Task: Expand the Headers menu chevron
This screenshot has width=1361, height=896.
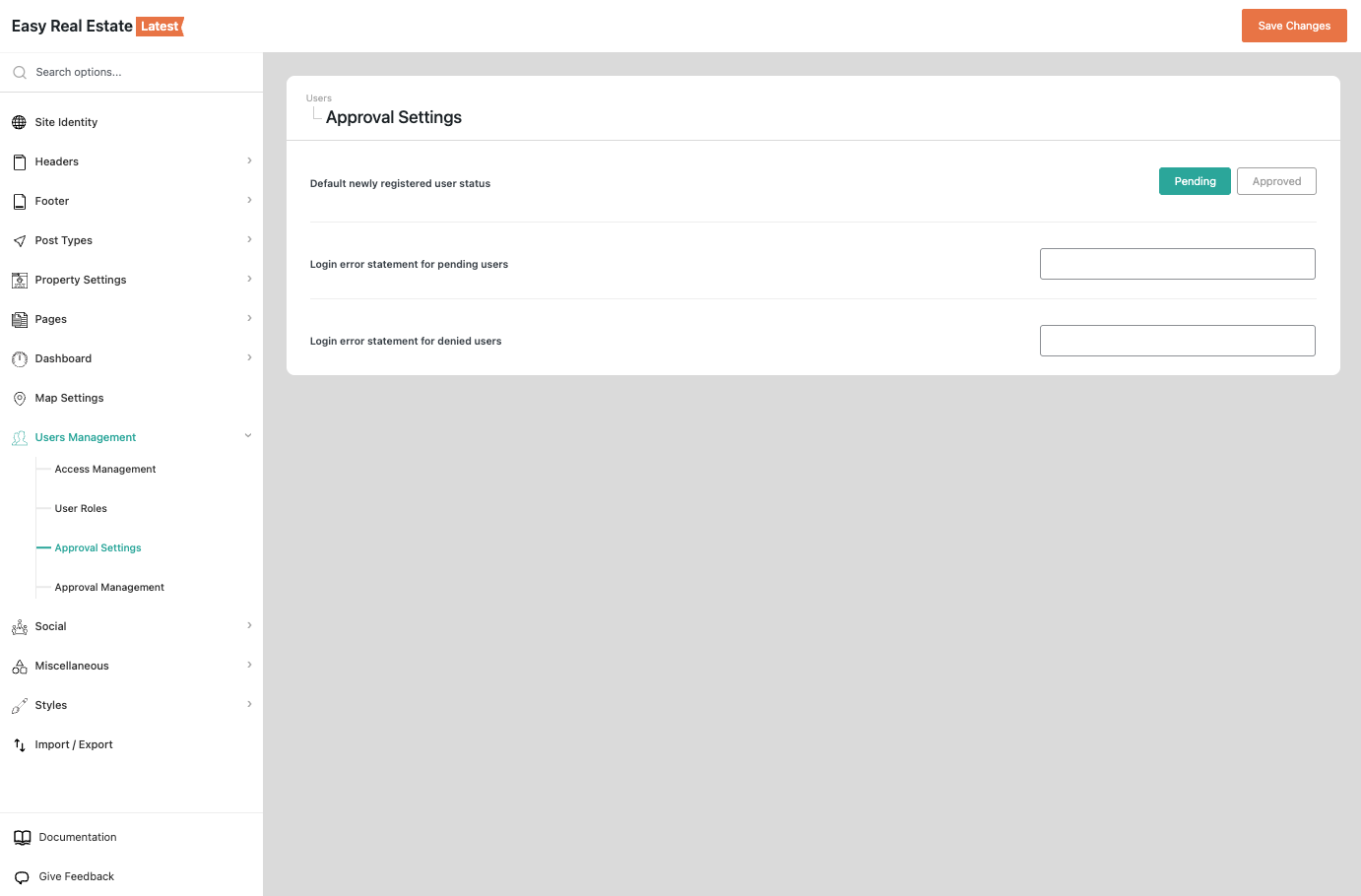Action: point(249,160)
